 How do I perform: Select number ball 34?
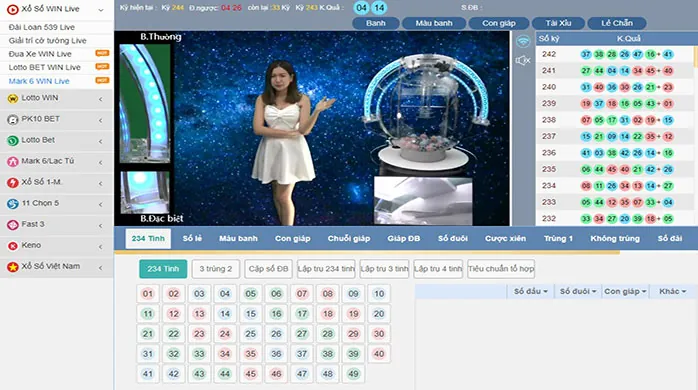tap(225, 354)
